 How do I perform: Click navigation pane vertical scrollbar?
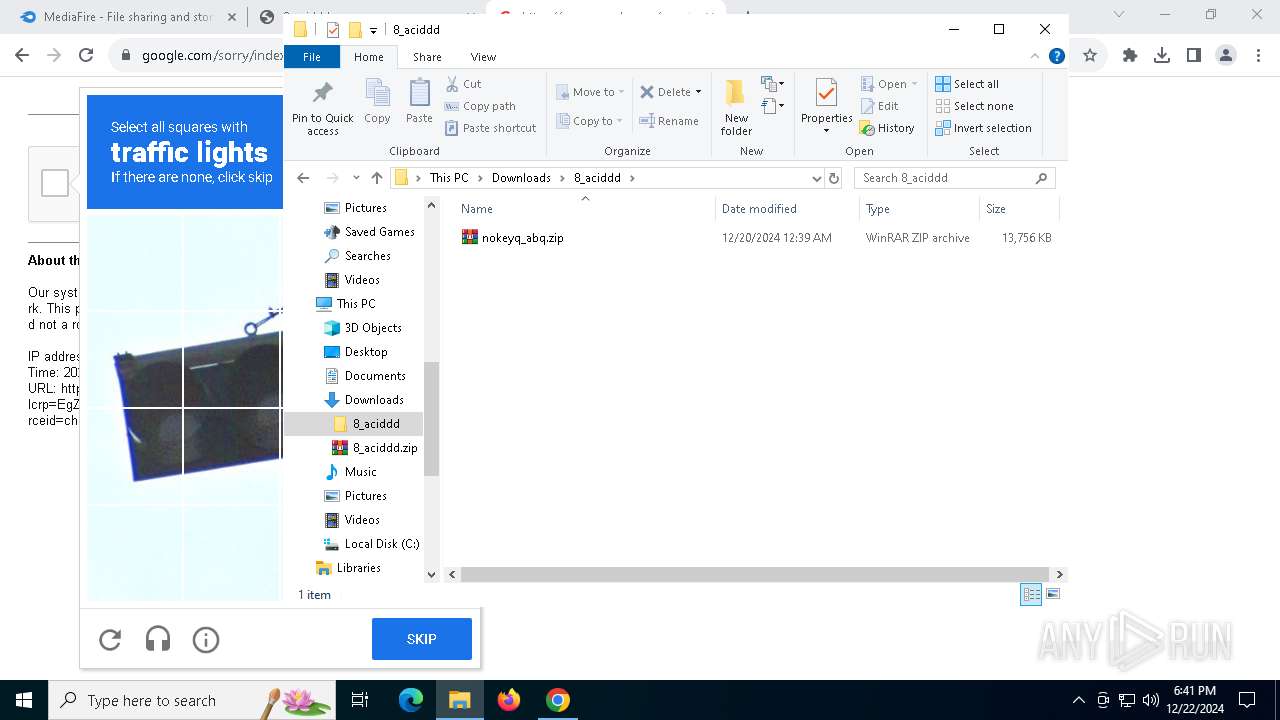432,419
